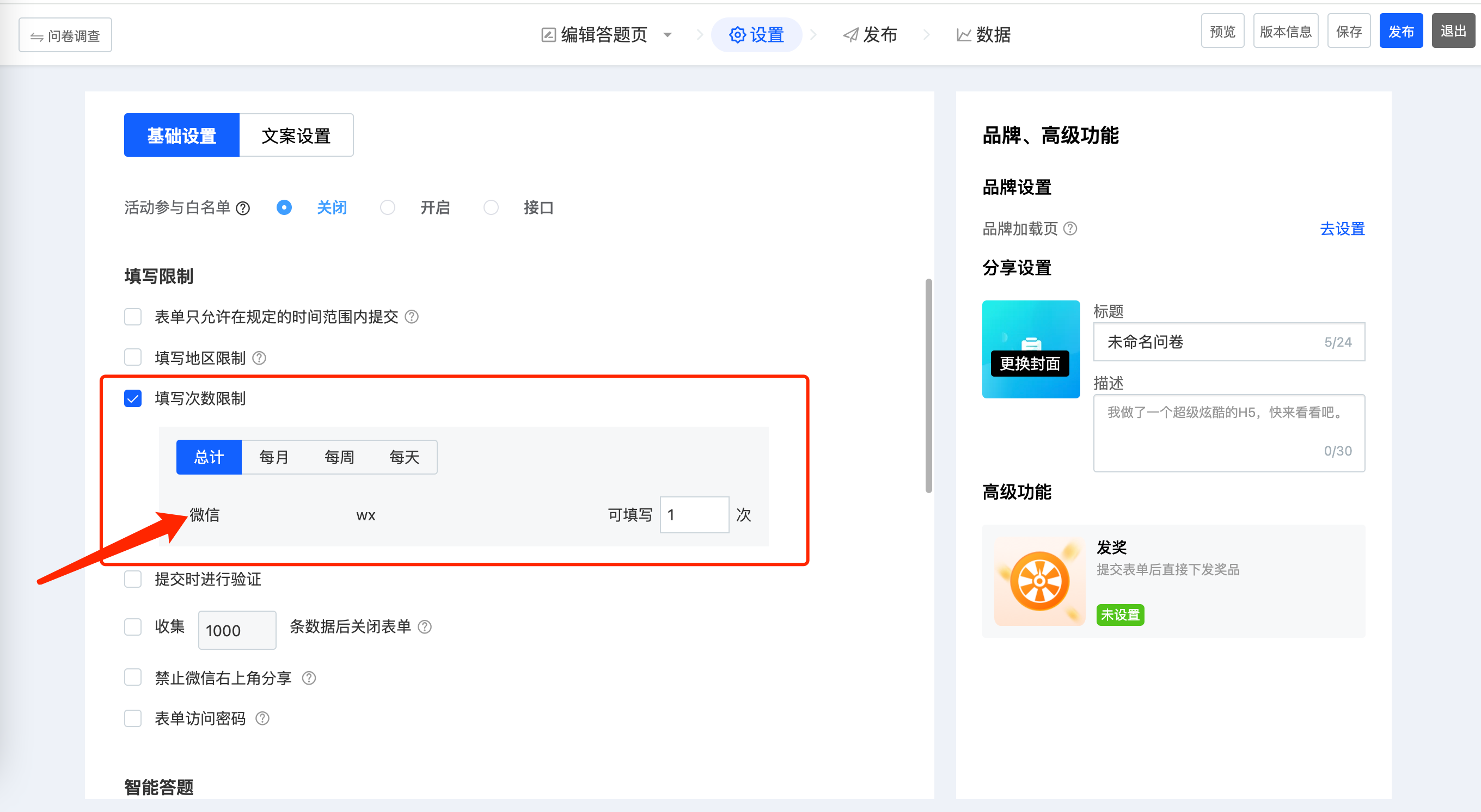The width and height of the screenshot is (1481, 812).
Task: Click the settings panel vertical scrollbar
Action: tap(928, 385)
